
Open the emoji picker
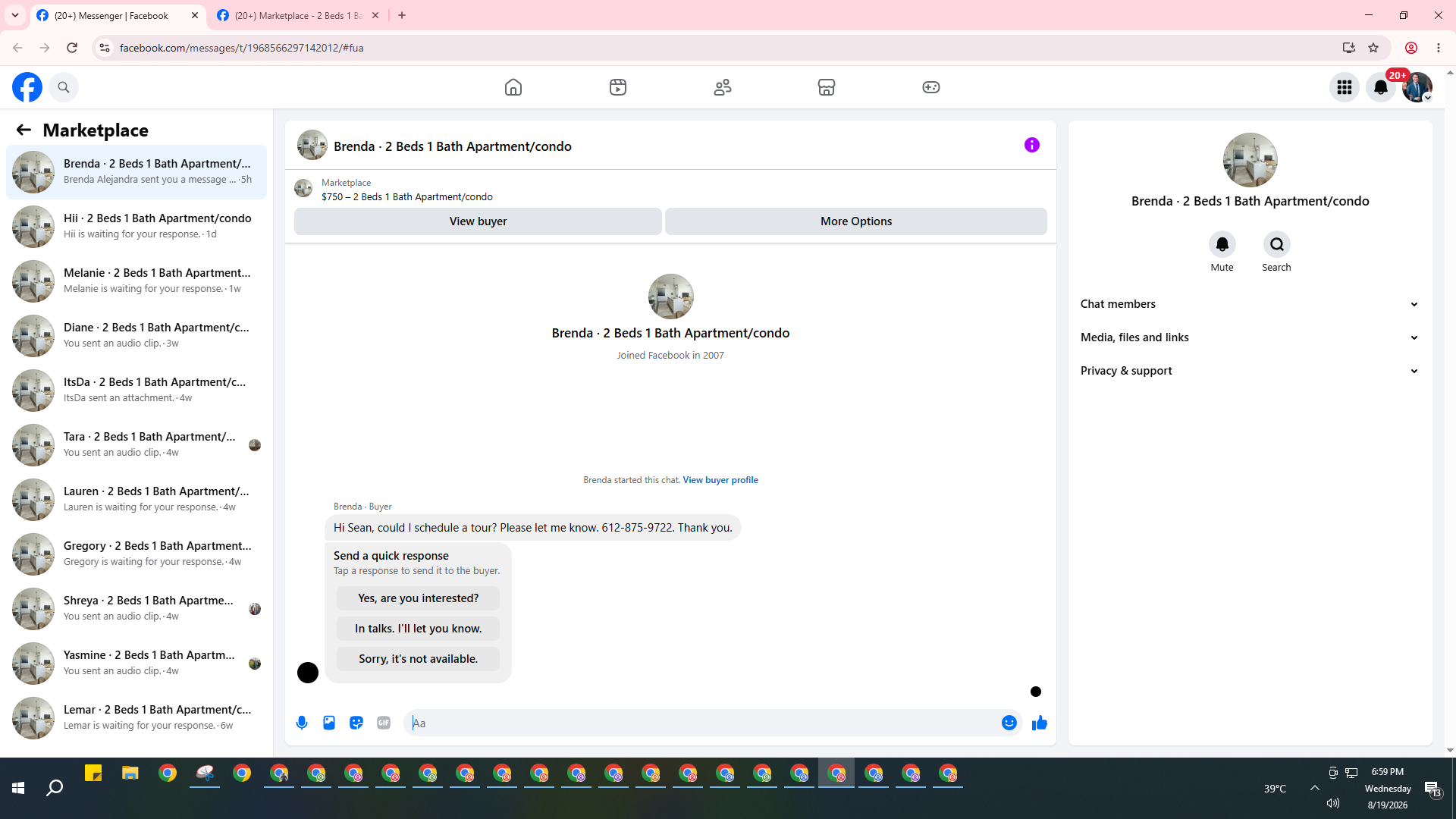pos(1009,723)
